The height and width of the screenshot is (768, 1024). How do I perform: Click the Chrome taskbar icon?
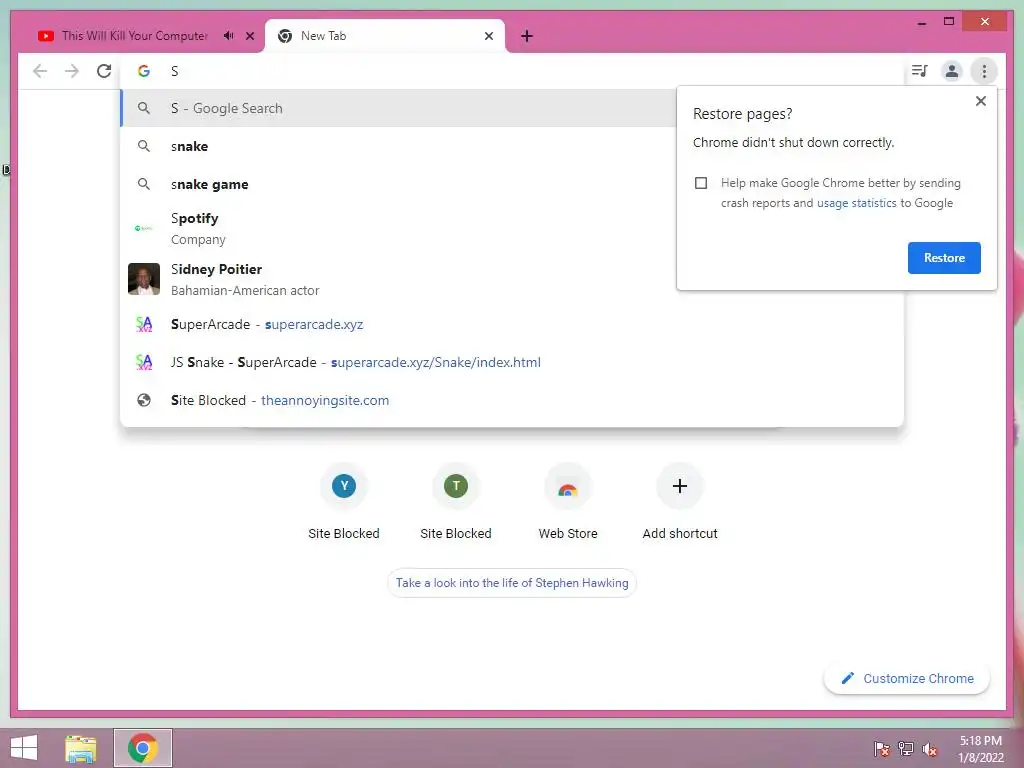point(143,748)
